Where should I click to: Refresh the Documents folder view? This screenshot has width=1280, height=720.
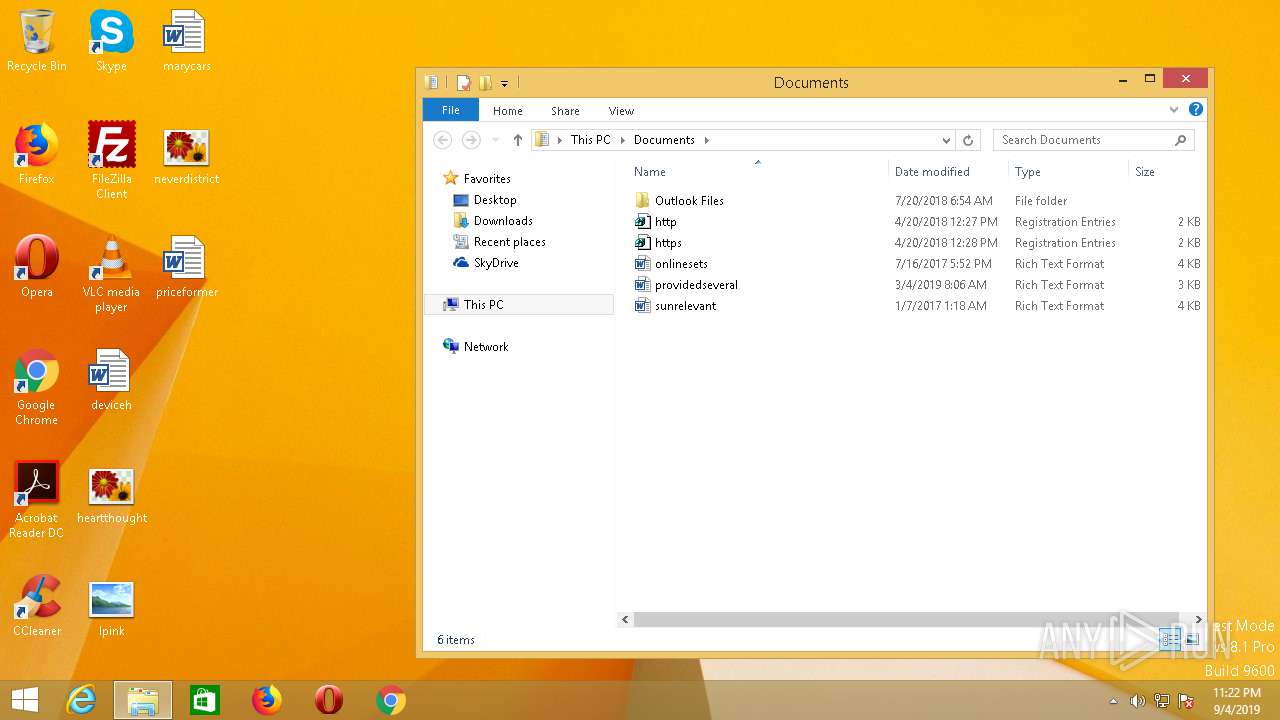click(968, 140)
